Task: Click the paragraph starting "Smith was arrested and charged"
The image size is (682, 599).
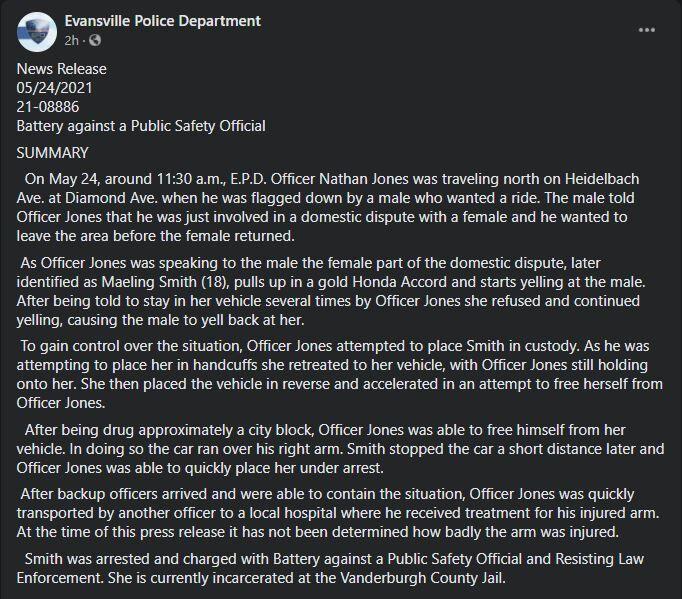Action: [x=330, y=568]
